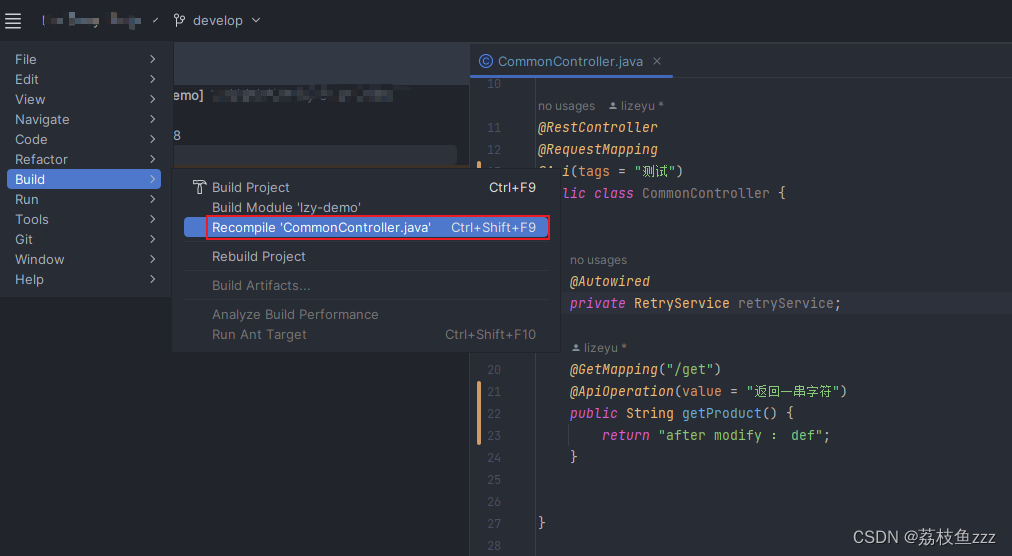This screenshot has height=556, width=1012.
Task: Expand the Window submenu arrow
Action: tap(152, 260)
